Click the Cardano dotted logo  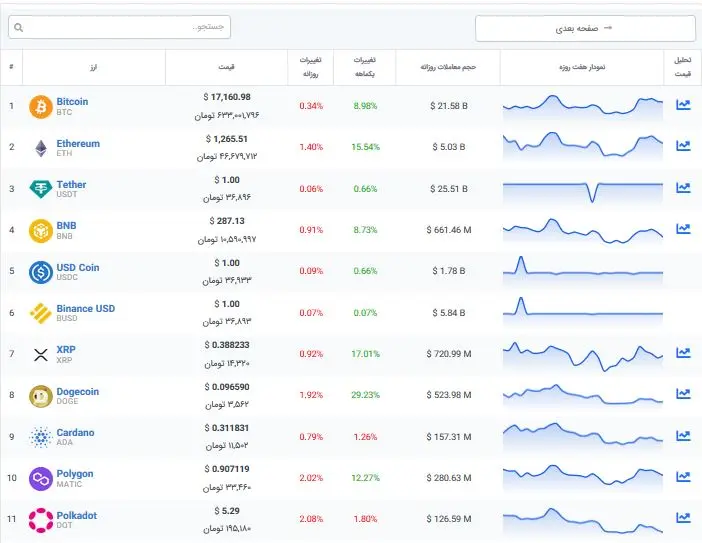pos(41,437)
